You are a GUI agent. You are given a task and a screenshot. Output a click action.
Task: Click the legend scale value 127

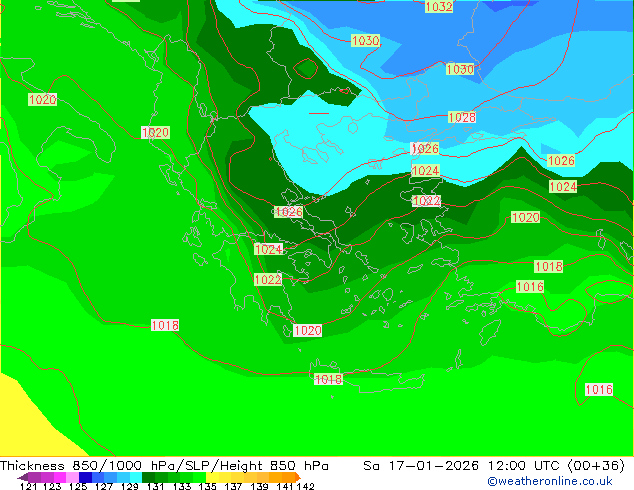click(x=104, y=486)
